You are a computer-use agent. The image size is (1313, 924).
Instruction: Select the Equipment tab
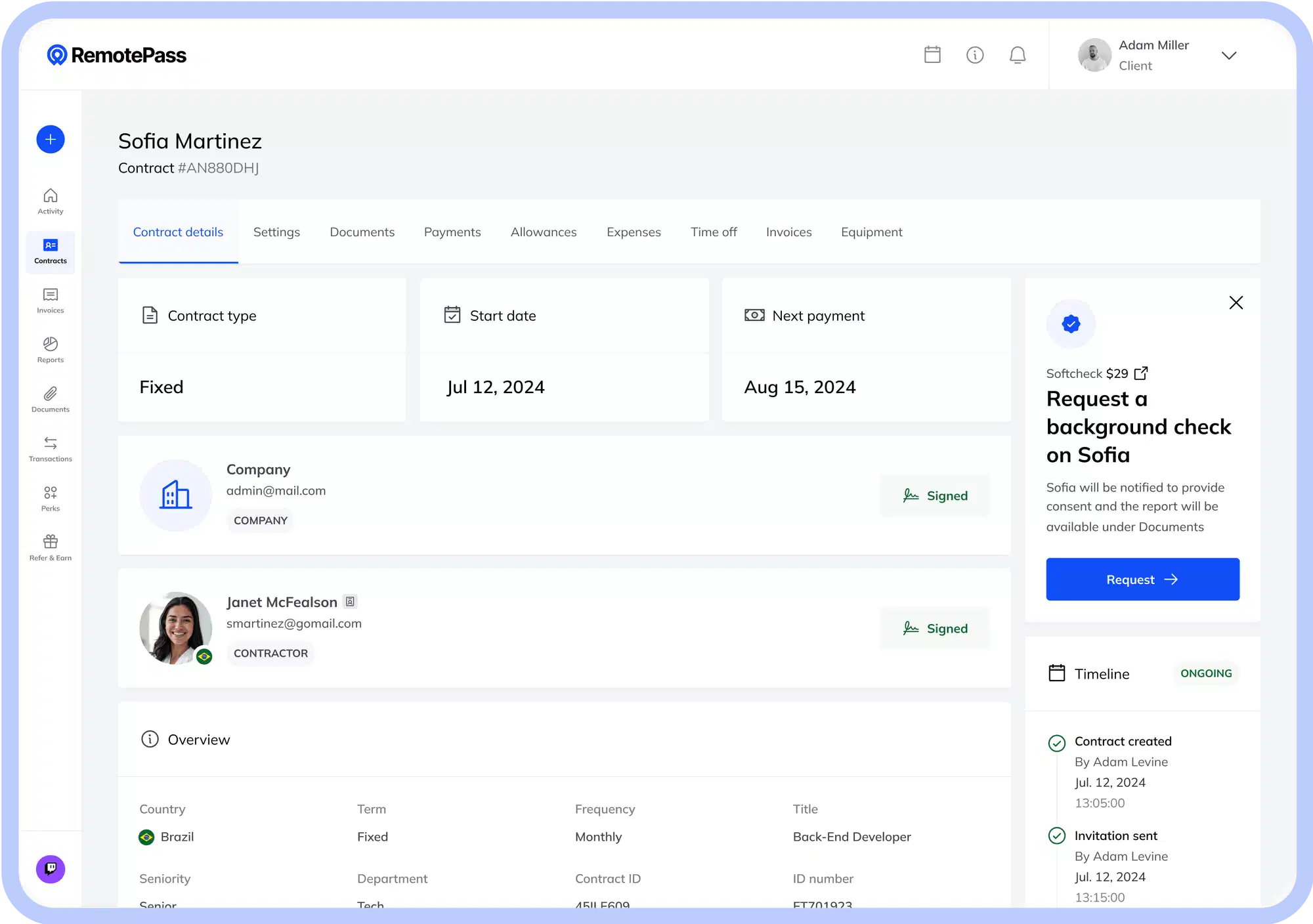[871, 232]
